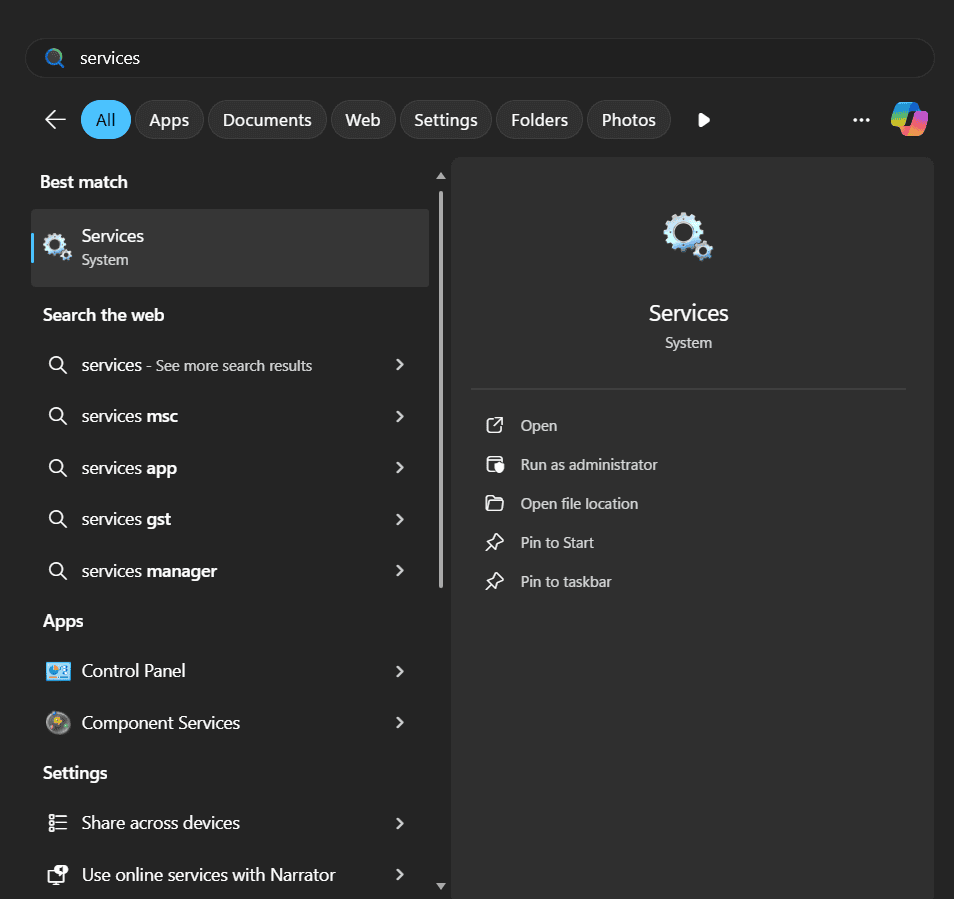Click the Open action icon
This screenshot has height=899, width=954.
coord(495,425)
